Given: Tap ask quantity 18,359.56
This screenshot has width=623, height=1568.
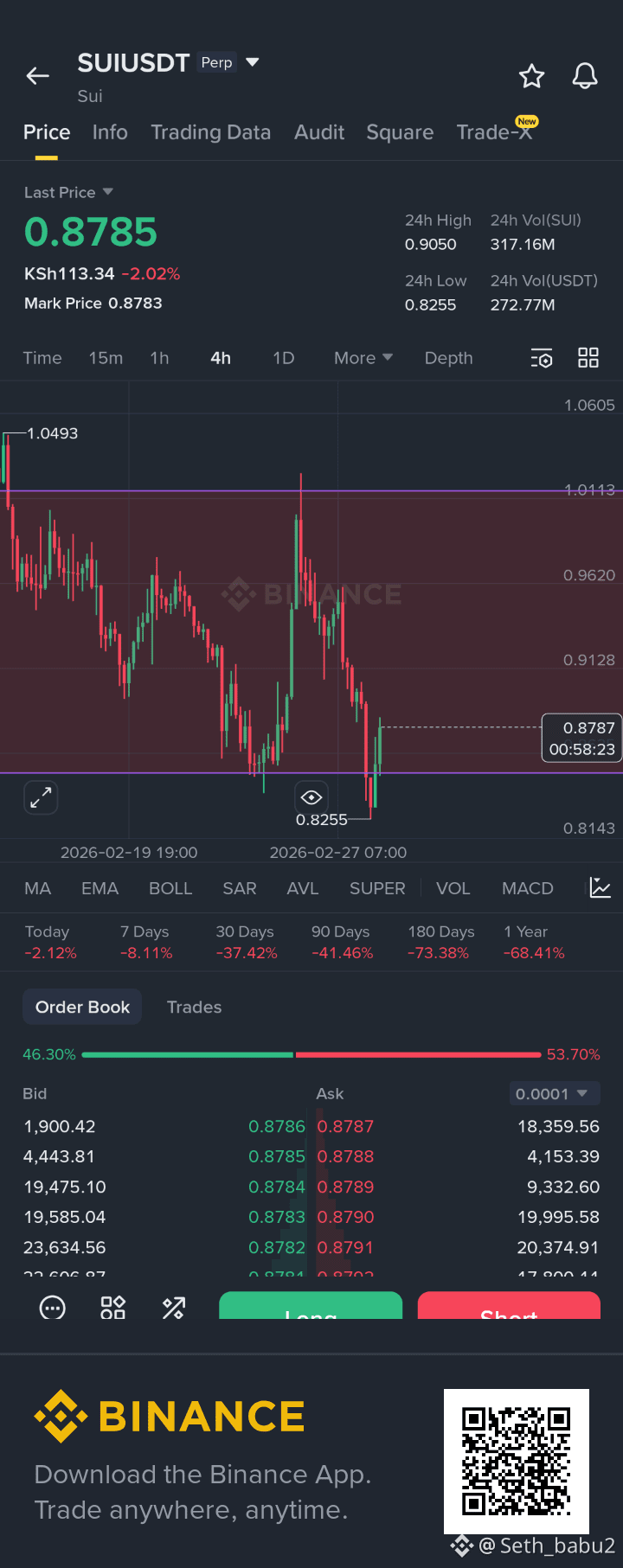Looking at the screenshot, I should 558,1127.
